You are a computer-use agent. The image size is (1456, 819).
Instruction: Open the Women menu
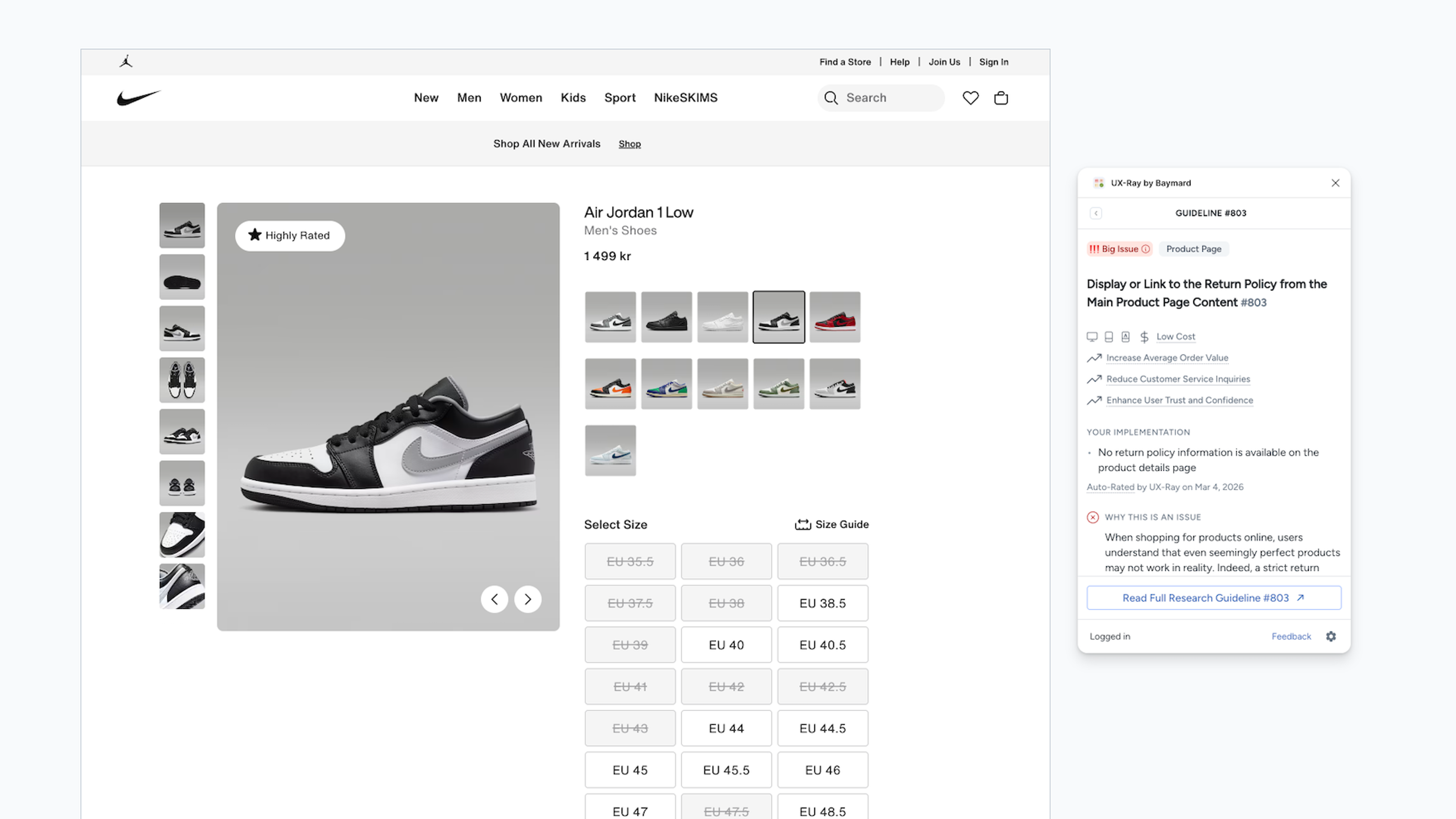pyautogui.click(x=521, y=98)
